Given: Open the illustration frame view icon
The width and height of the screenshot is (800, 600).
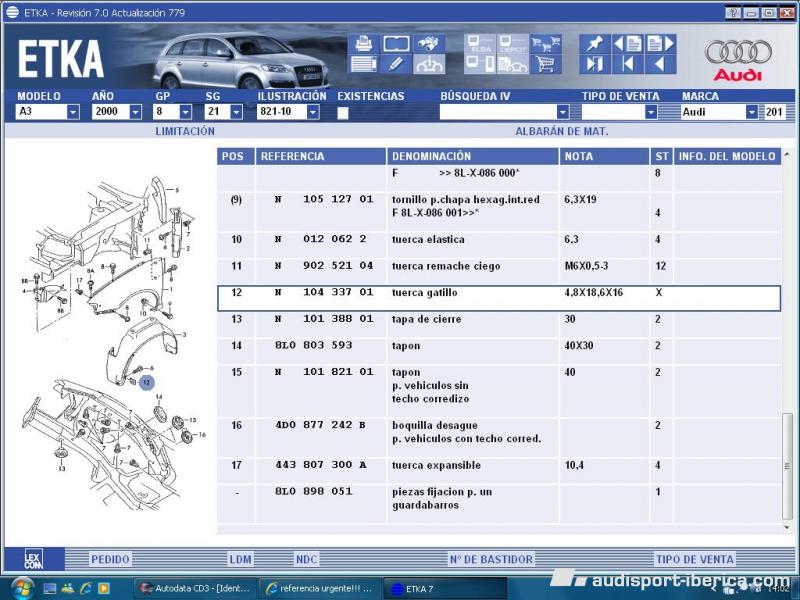Looking at the screenshot, I should point(396,44).
